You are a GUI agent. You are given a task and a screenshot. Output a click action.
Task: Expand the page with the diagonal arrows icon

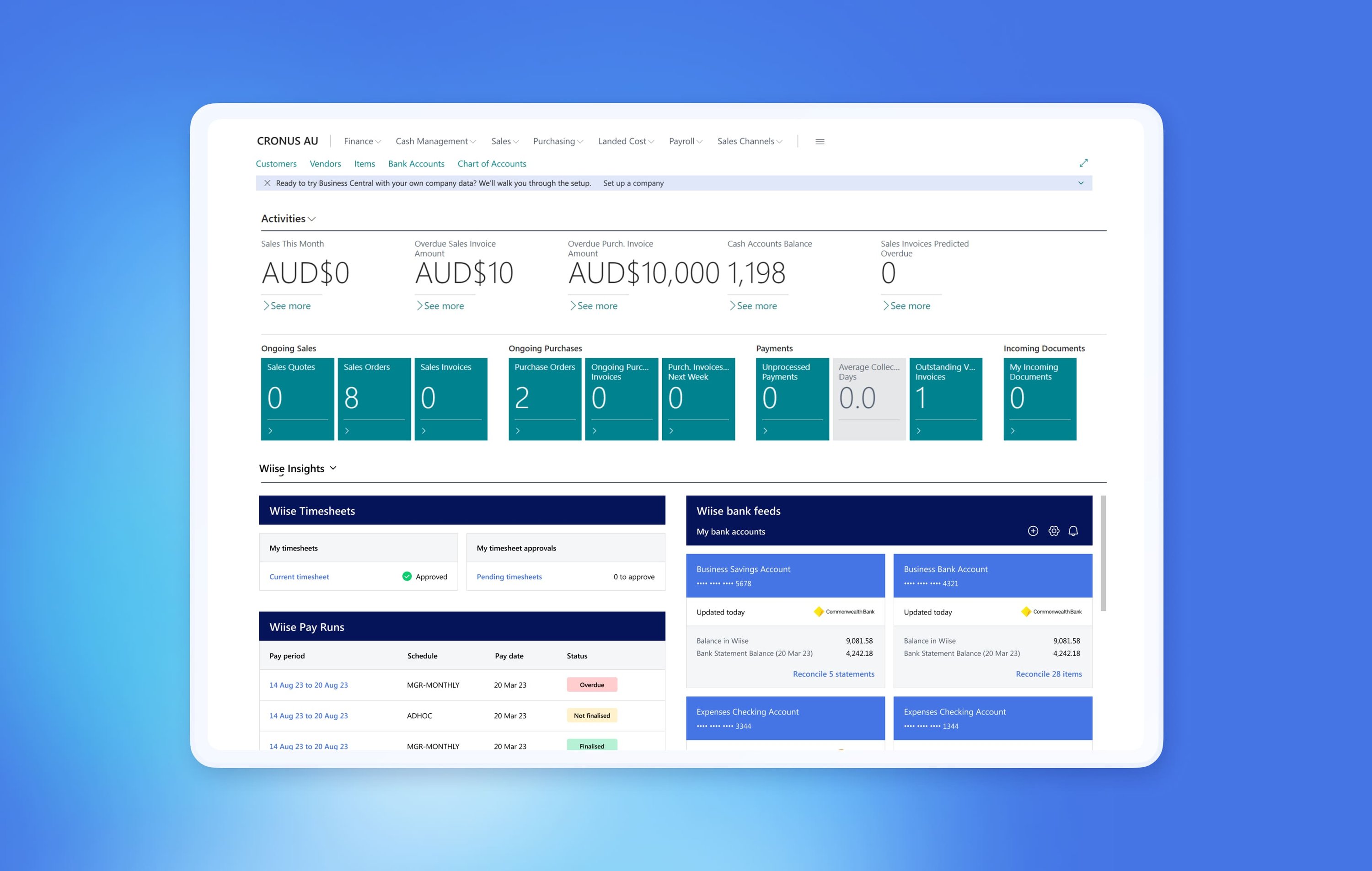coord(1084,163)
